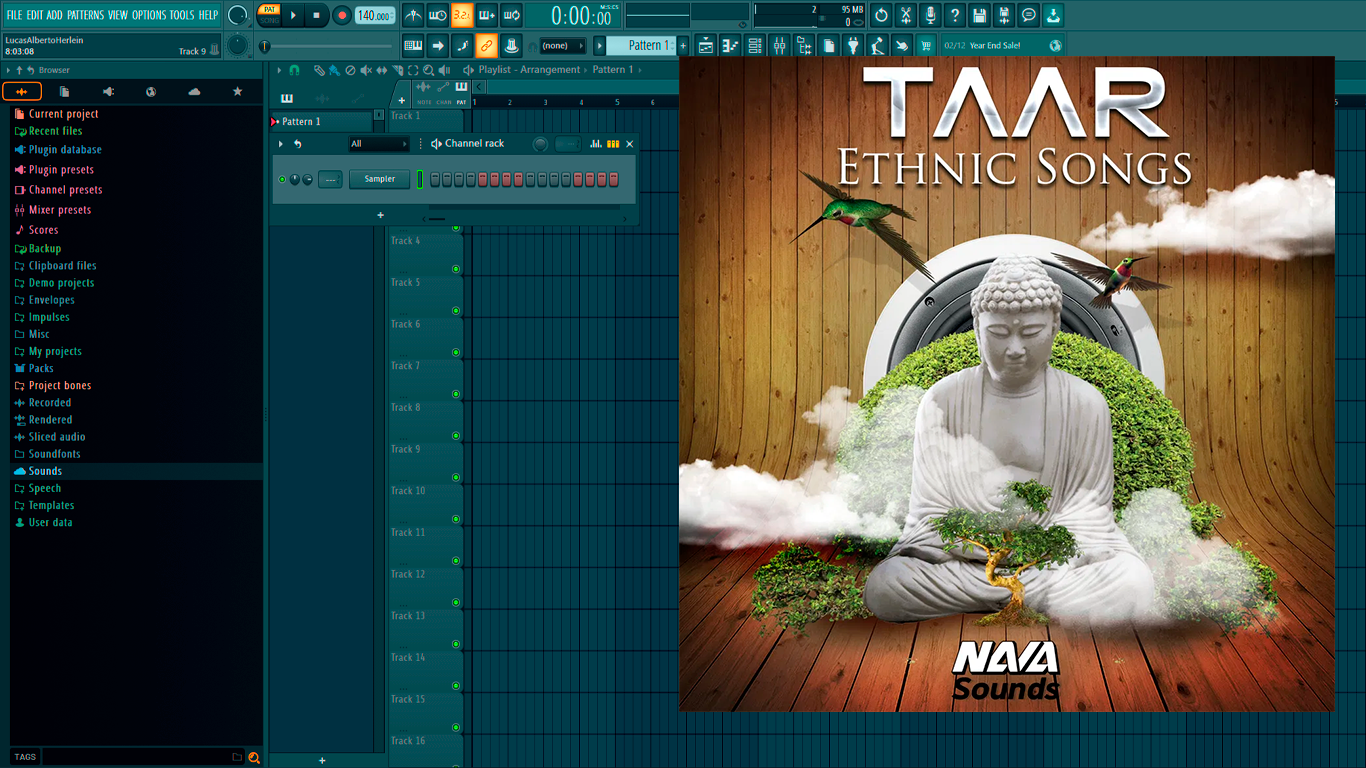Click the Sampler channel button
This screenshot has width=1366, height=768.
380,179
